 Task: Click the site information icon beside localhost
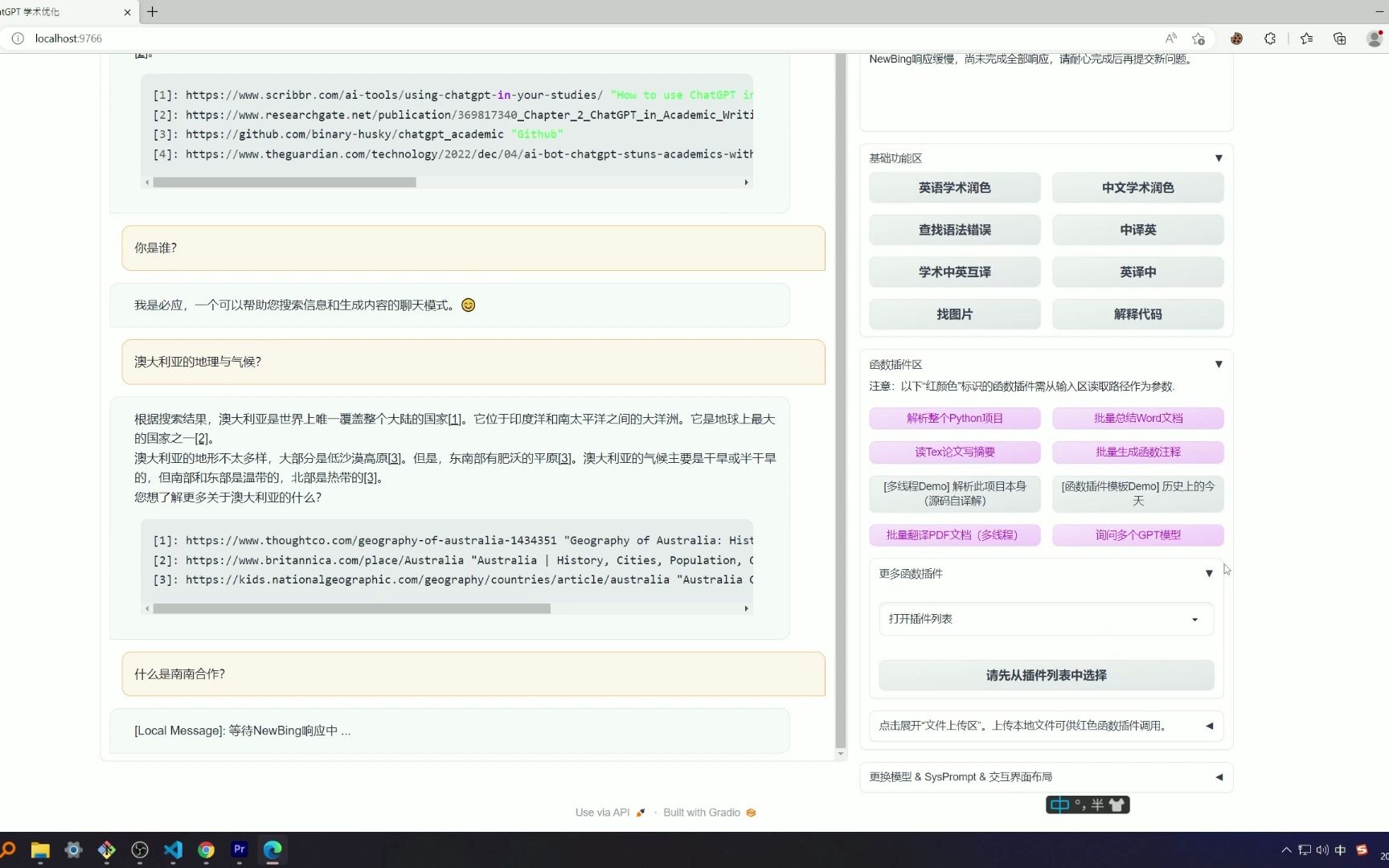point(18,39)
